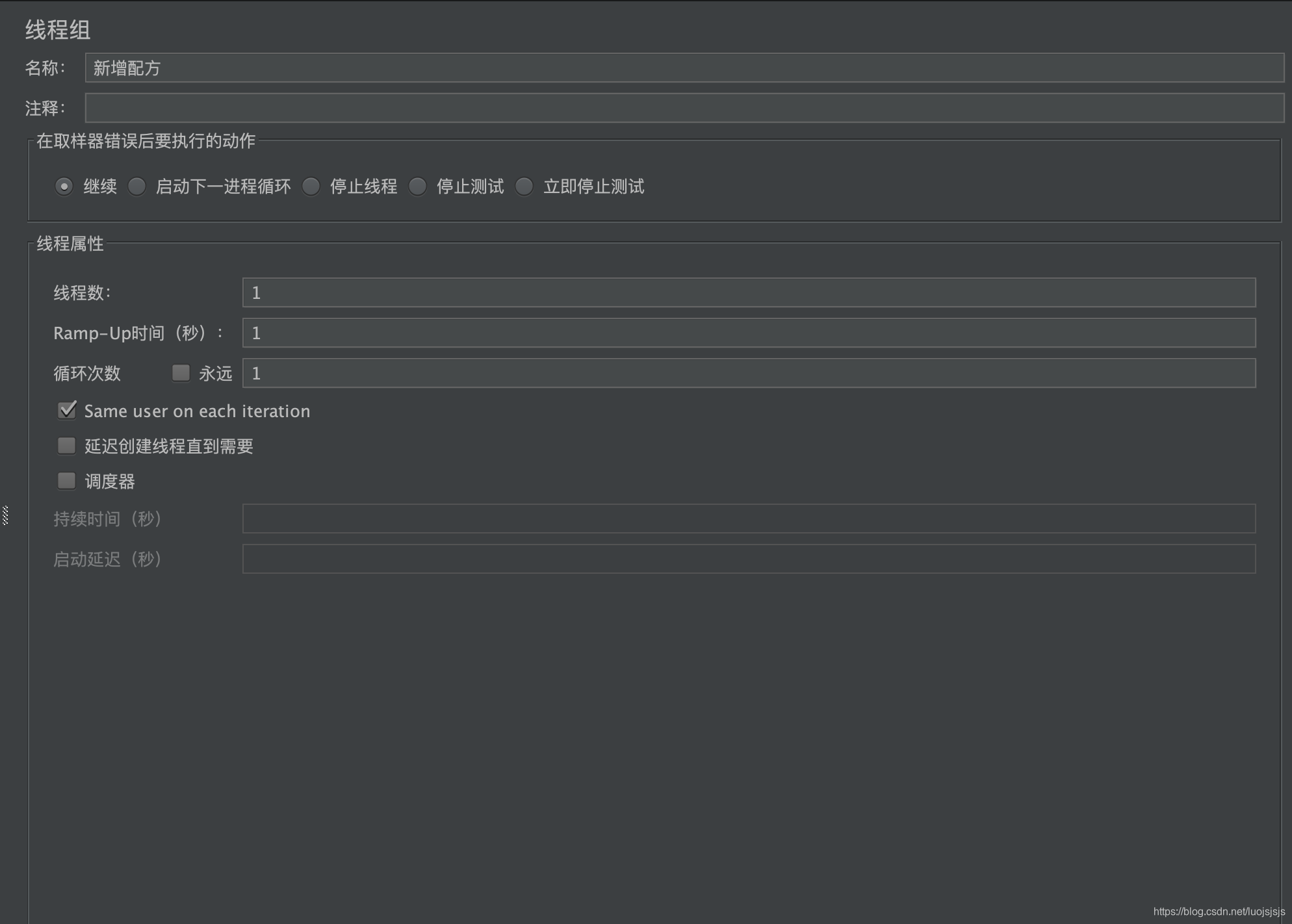Click the 线程属性 section label

coord(70,244)
